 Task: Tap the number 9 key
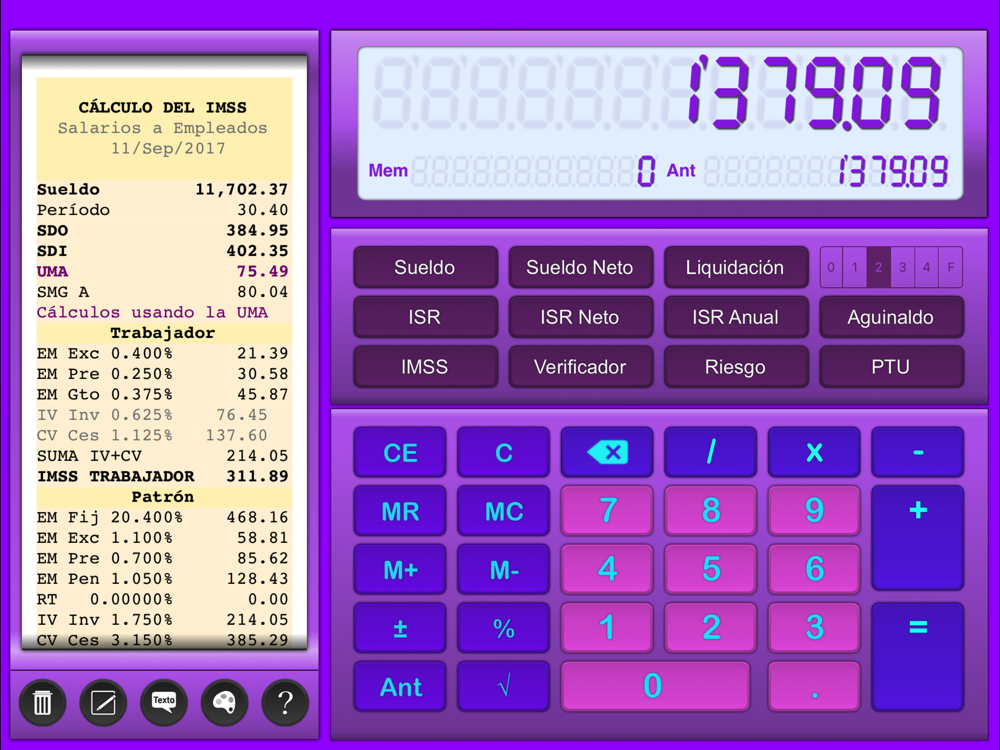pos(814,511)
